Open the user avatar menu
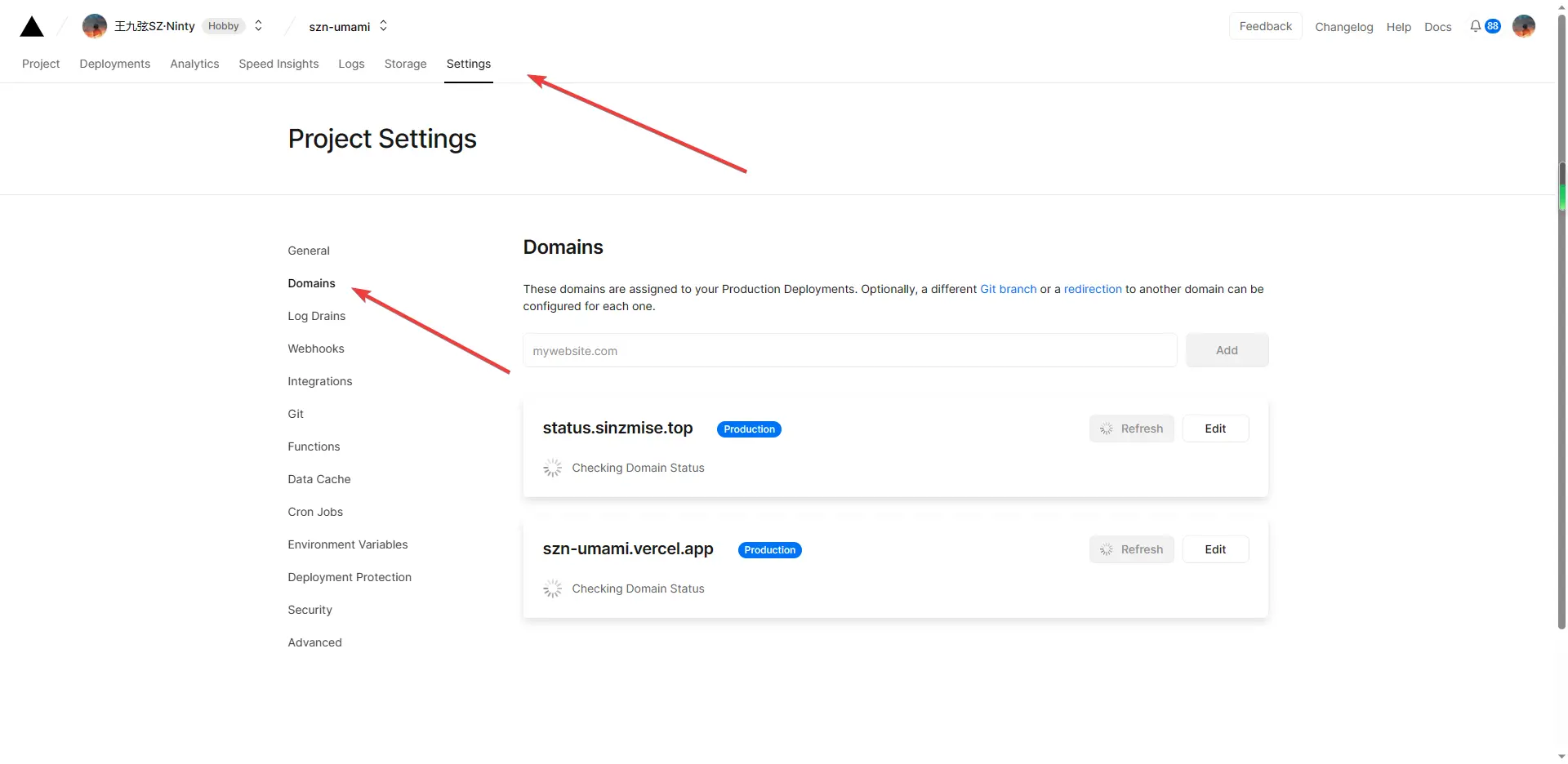The height and width of the screenshot is (764, 1568). tap(1524, 26)
